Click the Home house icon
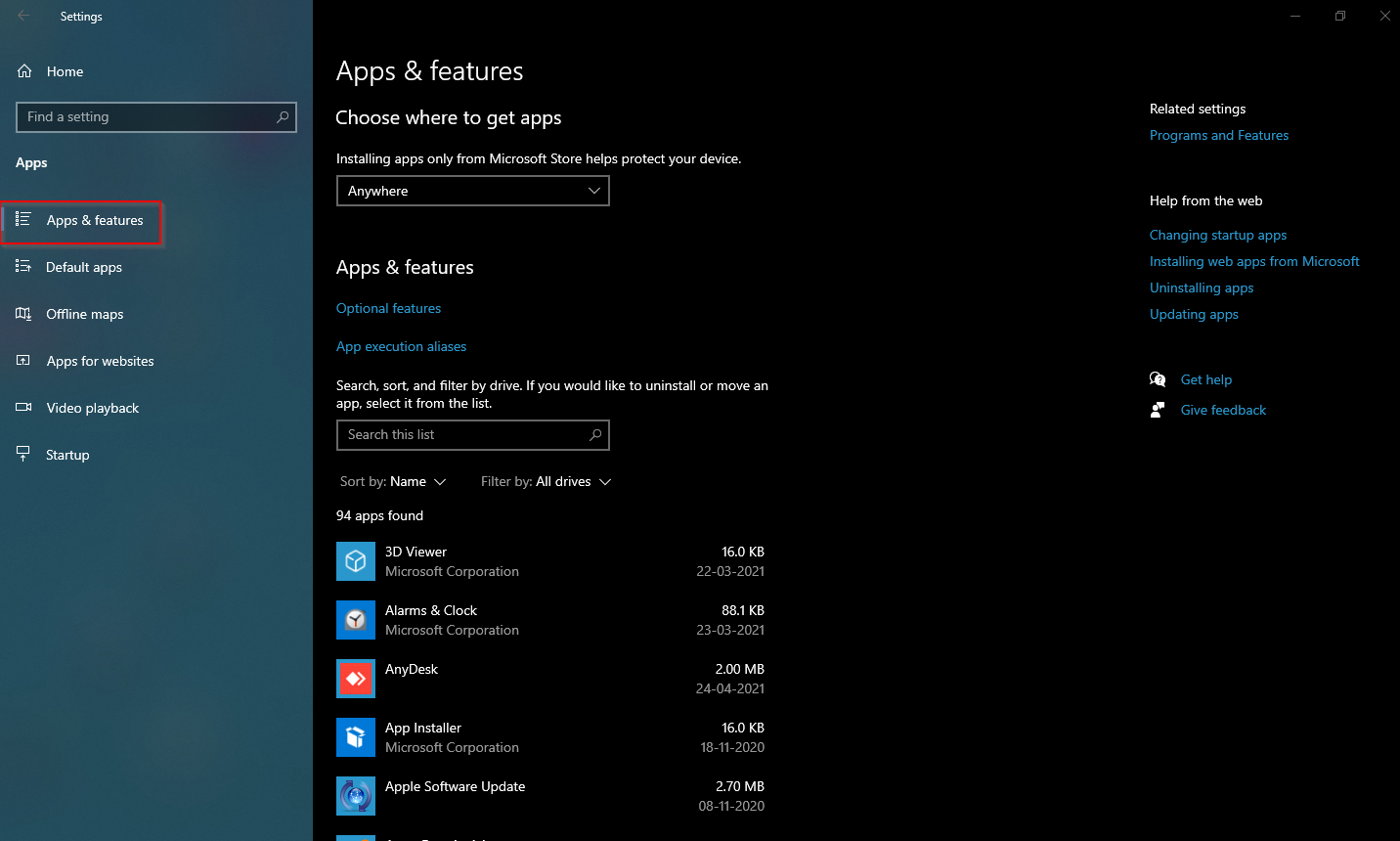This screenshot has height=841, width=1400. coord(24,71)
